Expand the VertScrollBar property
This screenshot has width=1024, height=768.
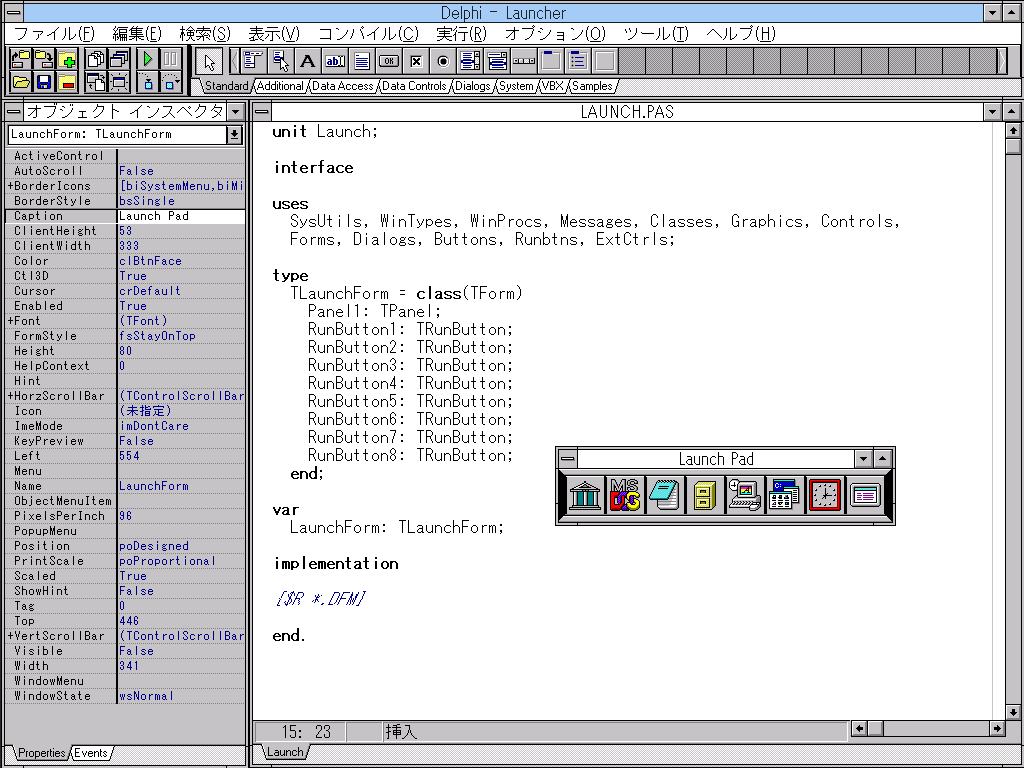coord(11,636)
